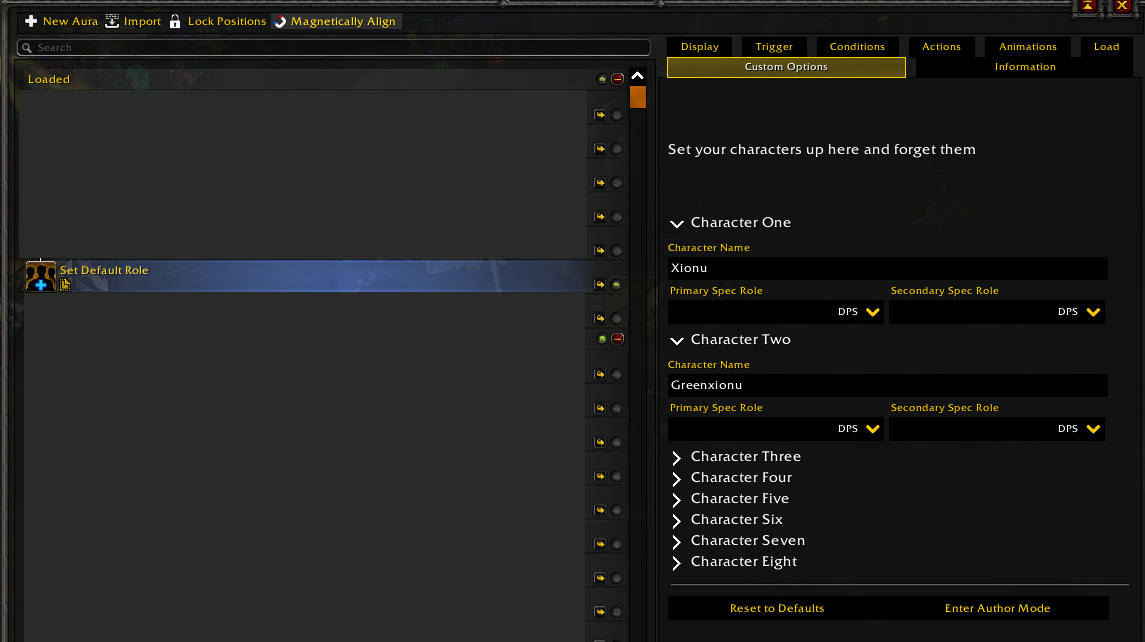Expand the Character Three section
The image size is (1145, 642).
tap(677, 458)
